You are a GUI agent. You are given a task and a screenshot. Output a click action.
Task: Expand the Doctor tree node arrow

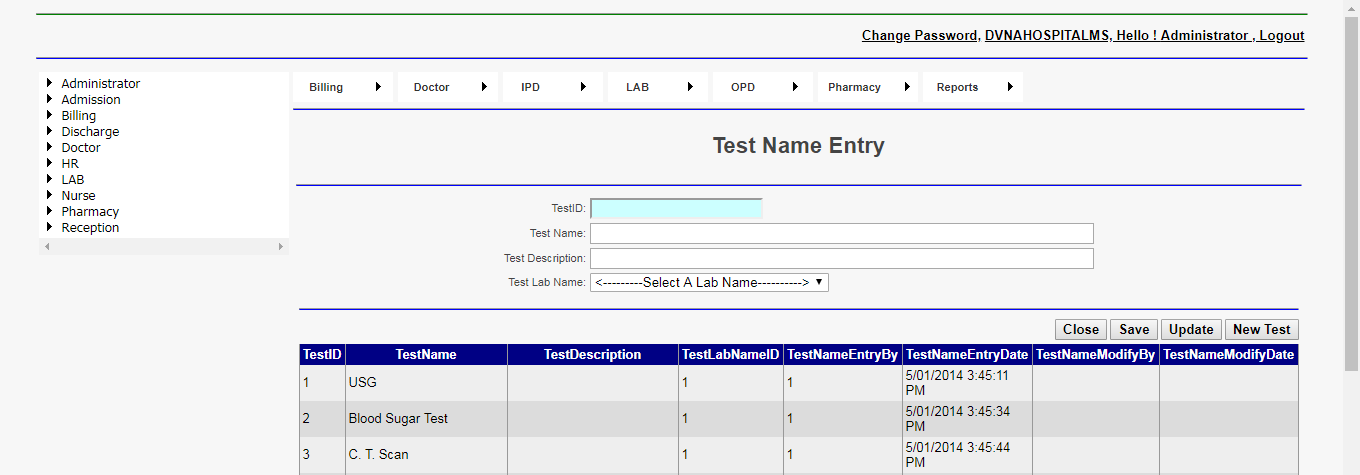[49, 147]
